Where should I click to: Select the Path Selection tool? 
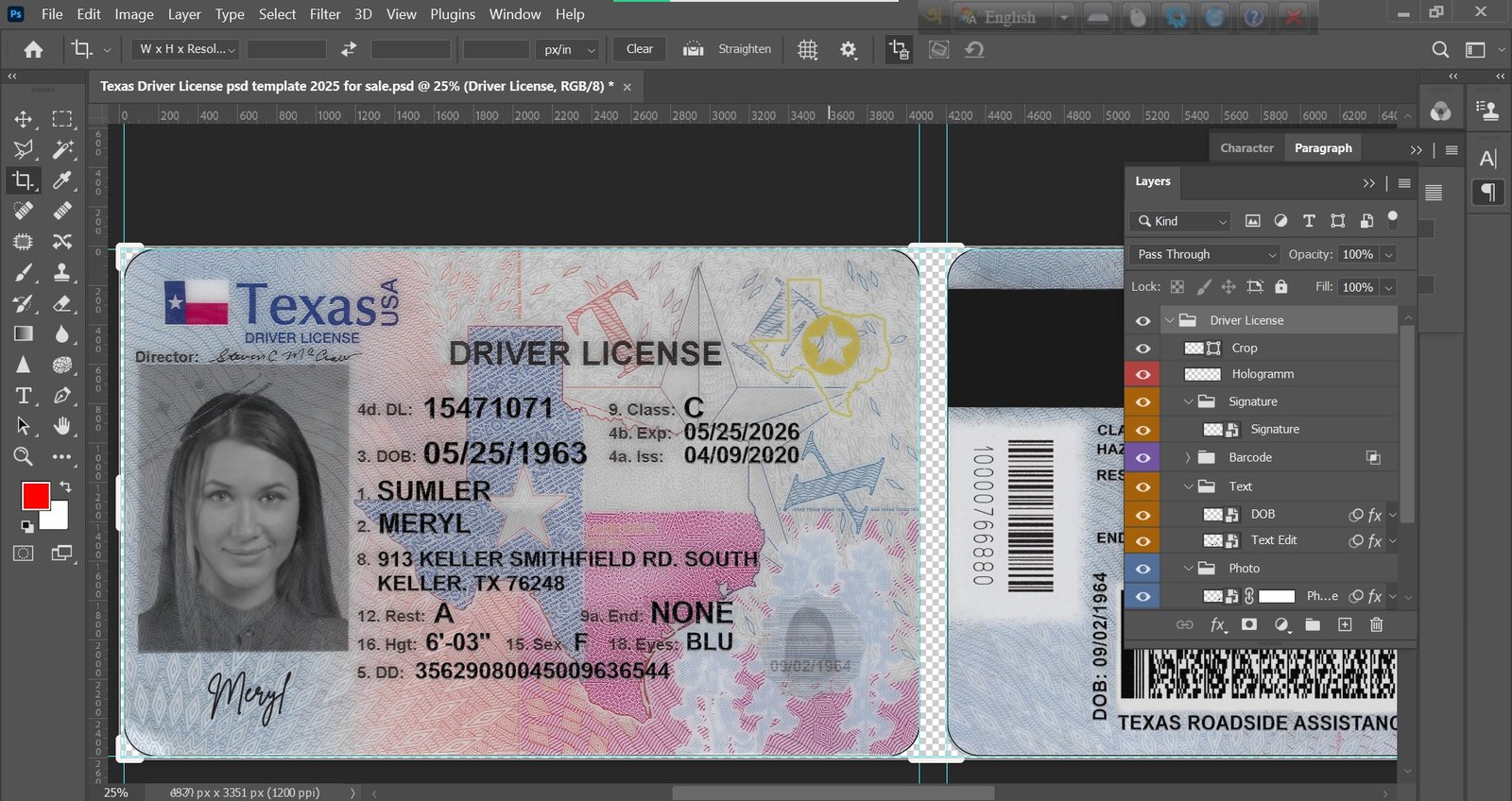pyautogui.click(x=23, y=426)
